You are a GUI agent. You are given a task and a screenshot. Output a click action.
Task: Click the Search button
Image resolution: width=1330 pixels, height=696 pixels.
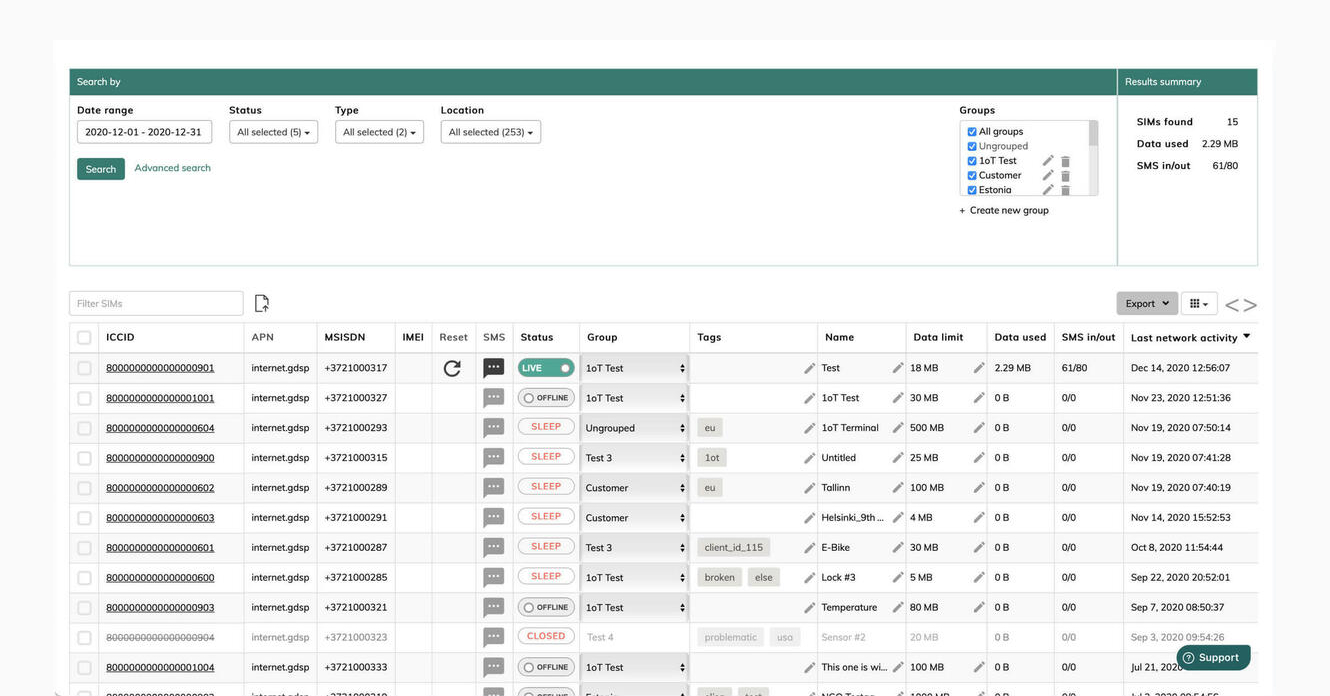101,169
